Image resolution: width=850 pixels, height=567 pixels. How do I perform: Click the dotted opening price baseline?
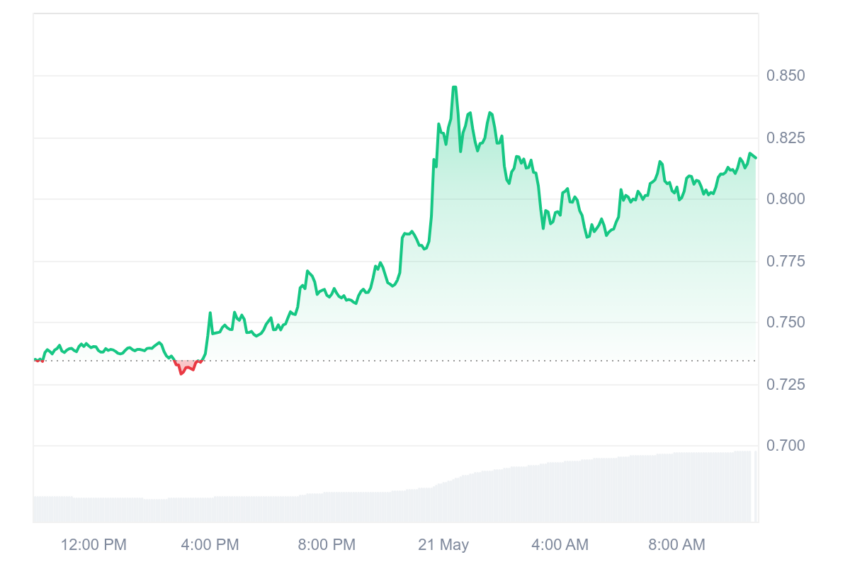pyautogui.click(x=396, y=360)
